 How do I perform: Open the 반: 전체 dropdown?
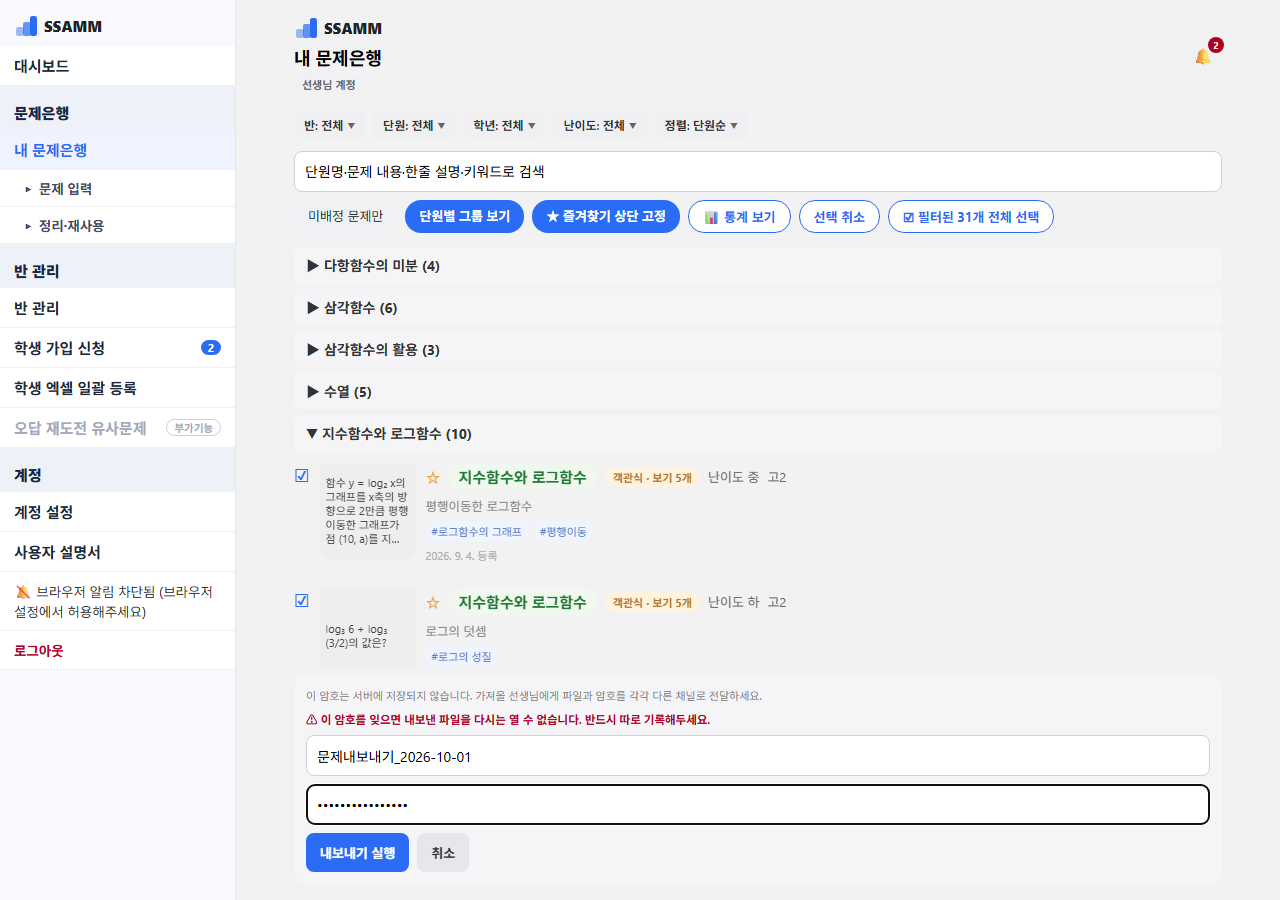click(x=329, y=126)
